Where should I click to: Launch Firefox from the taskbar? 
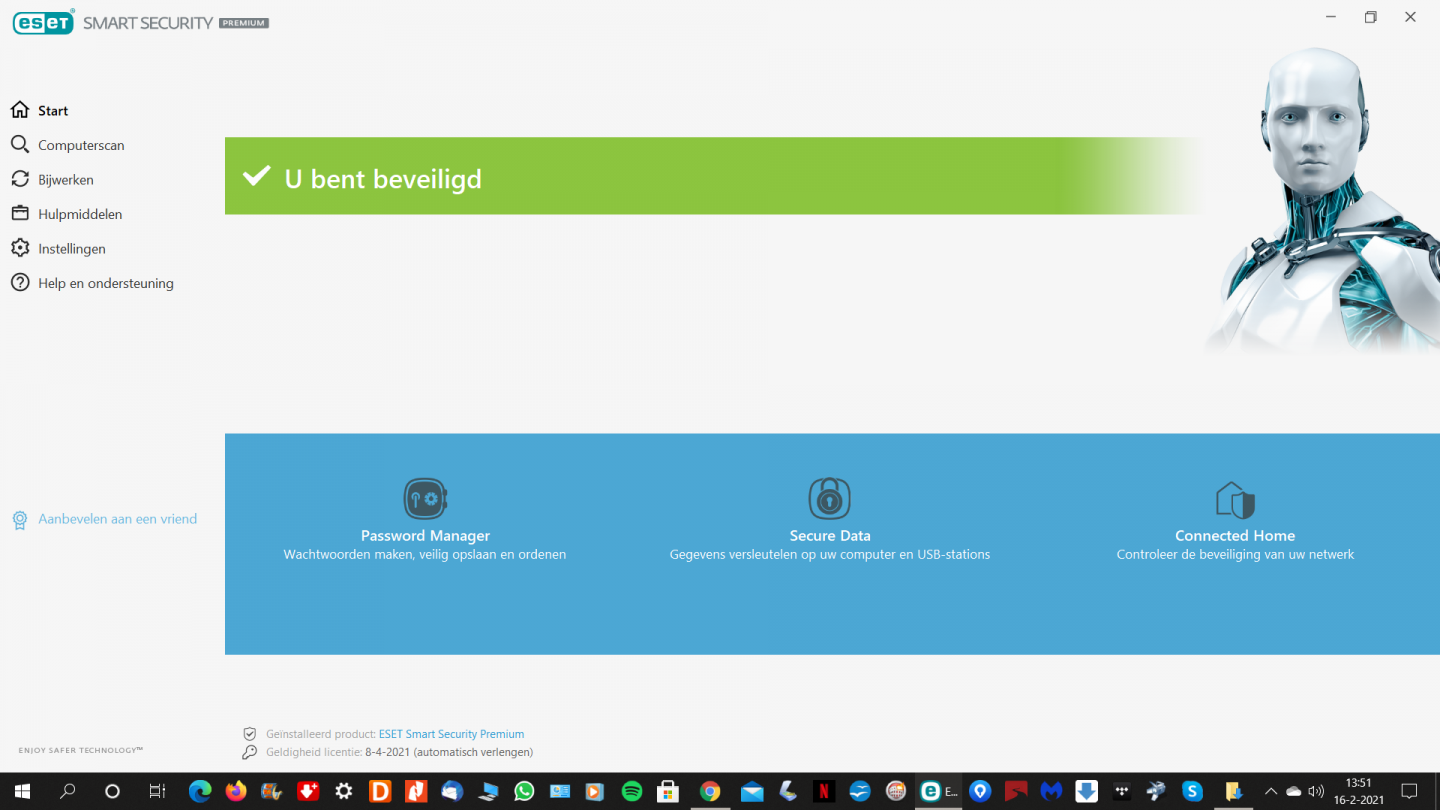[236, 791]
